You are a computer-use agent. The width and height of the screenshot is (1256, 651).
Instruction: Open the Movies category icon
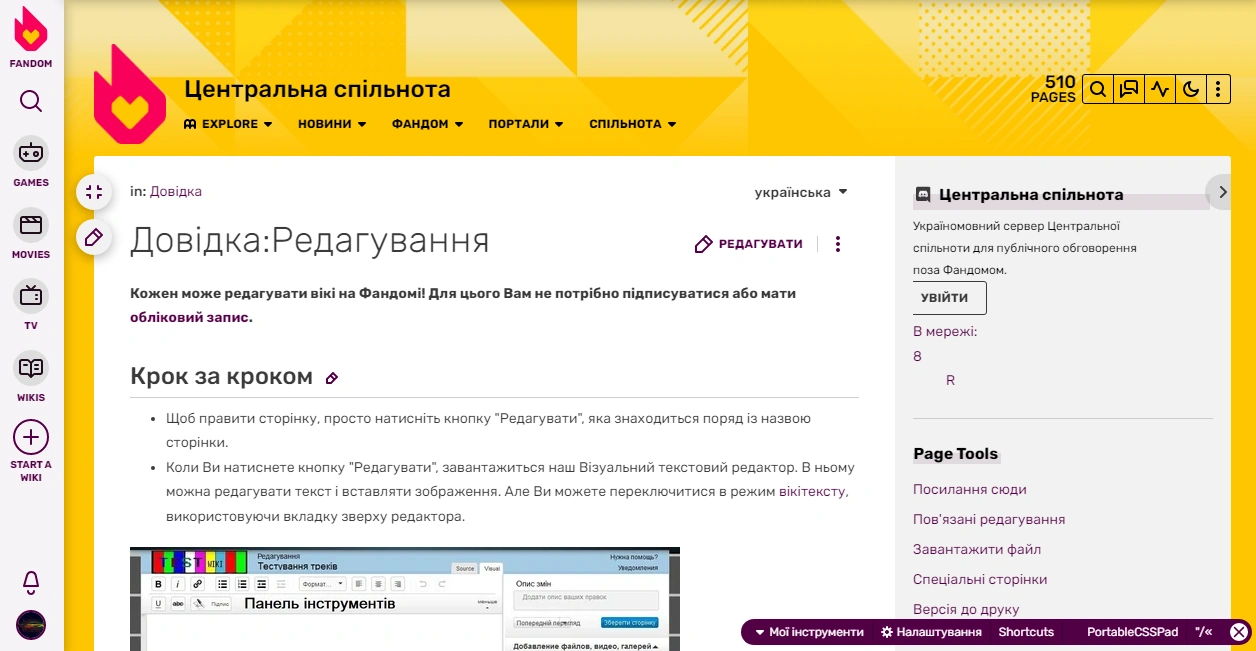[31, 225]
